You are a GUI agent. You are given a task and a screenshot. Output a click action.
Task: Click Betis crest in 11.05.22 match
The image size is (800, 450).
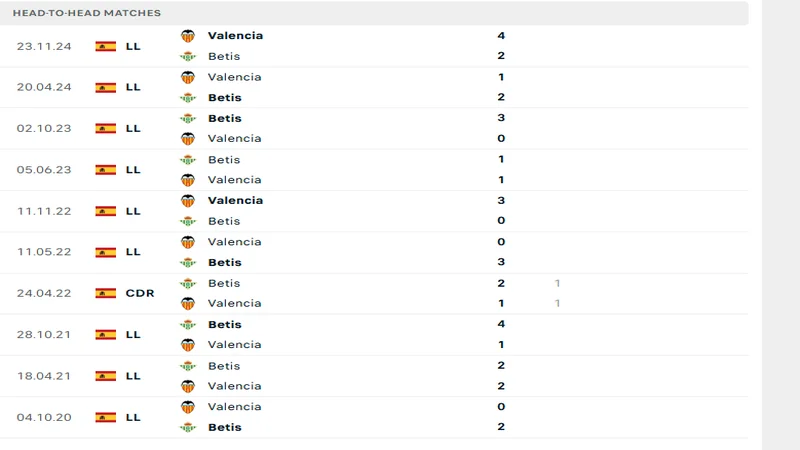187,262
